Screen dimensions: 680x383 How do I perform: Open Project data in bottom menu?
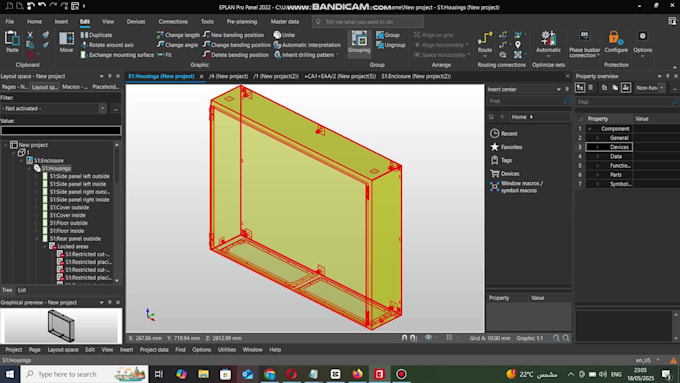tap(154, 350)
